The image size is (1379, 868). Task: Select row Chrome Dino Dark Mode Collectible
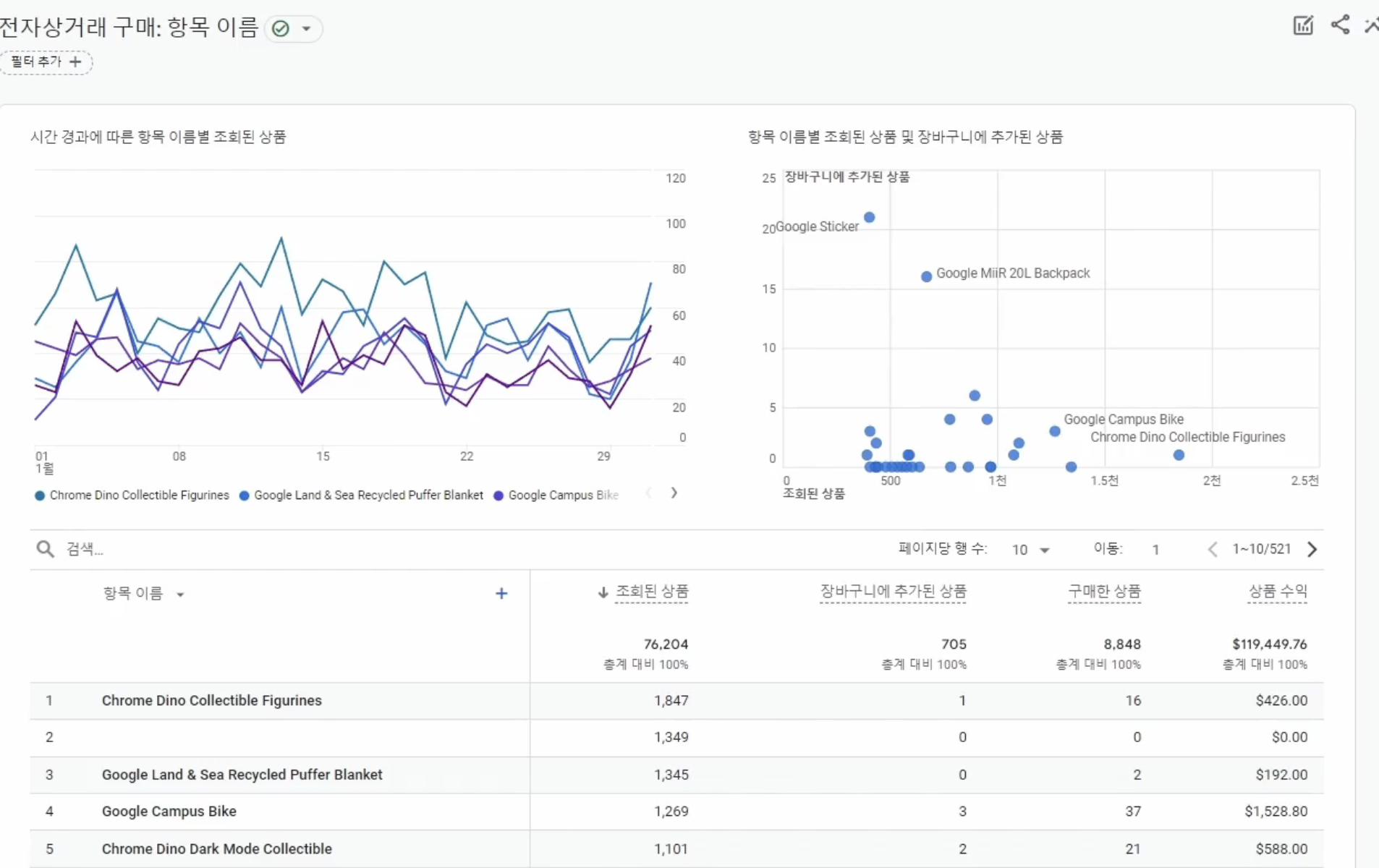coord(676,849)
